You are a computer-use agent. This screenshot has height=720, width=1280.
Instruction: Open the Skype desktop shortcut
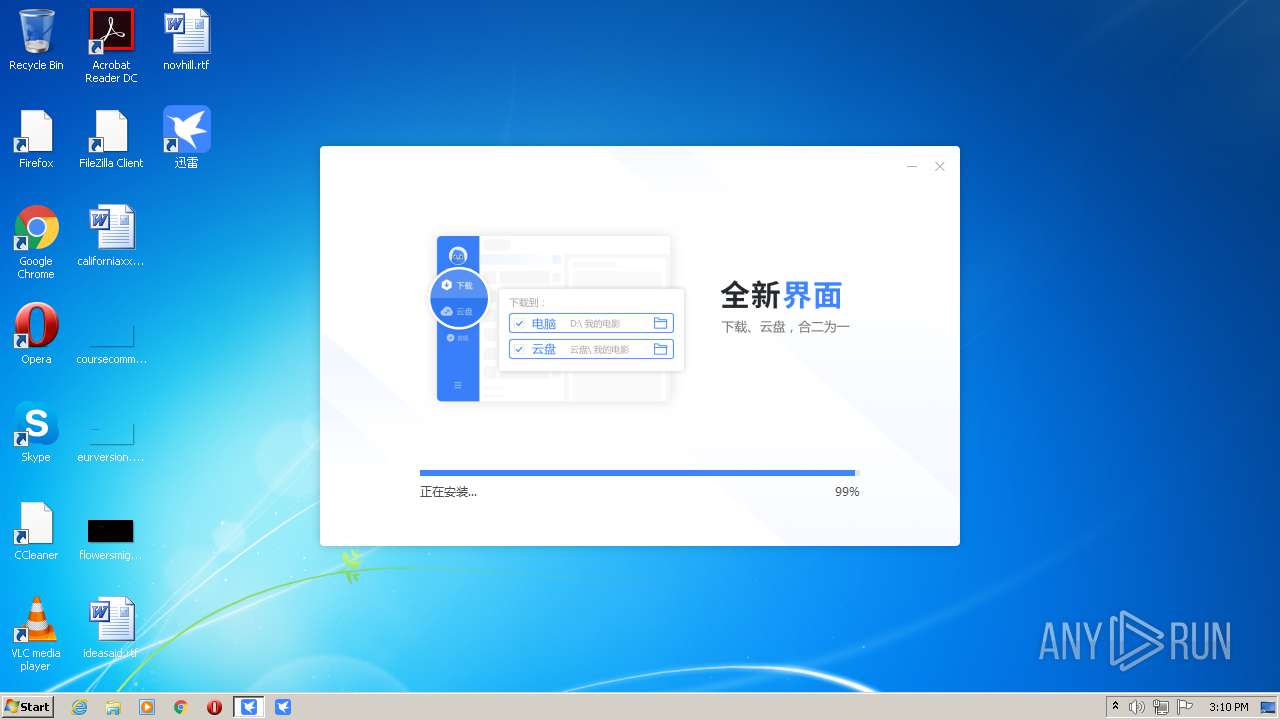(x=36, y=432)
